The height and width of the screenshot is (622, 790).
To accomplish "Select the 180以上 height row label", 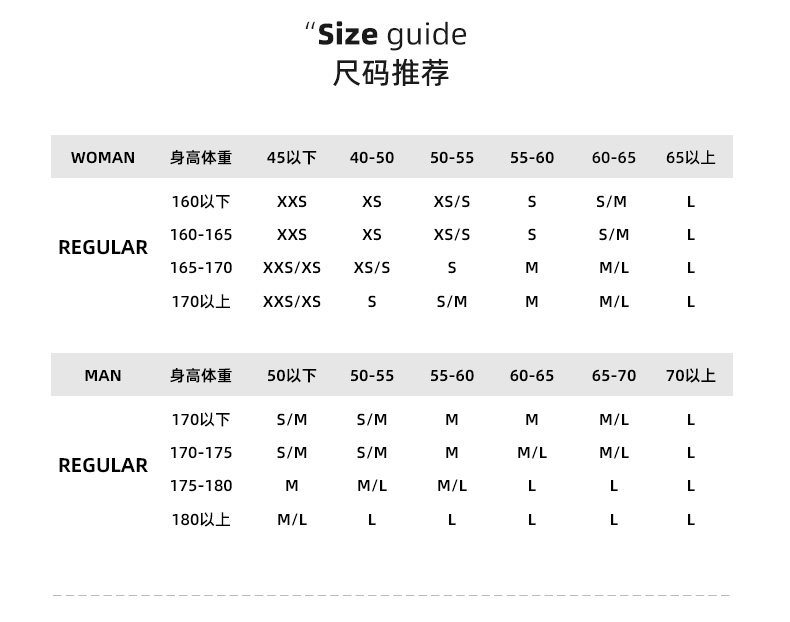I will click(201, 519).
